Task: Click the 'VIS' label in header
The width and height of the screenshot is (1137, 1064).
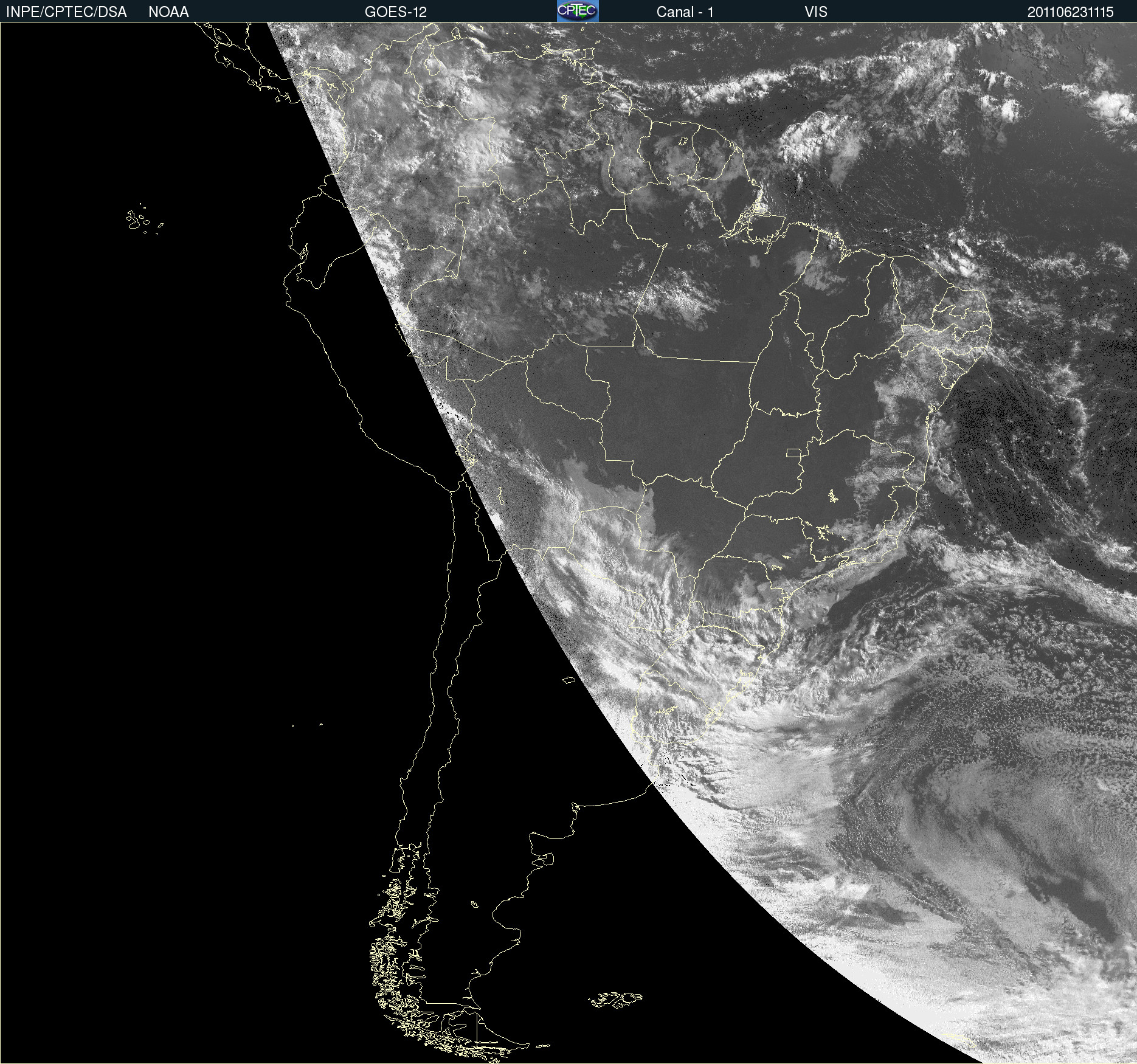Action: 816,12
